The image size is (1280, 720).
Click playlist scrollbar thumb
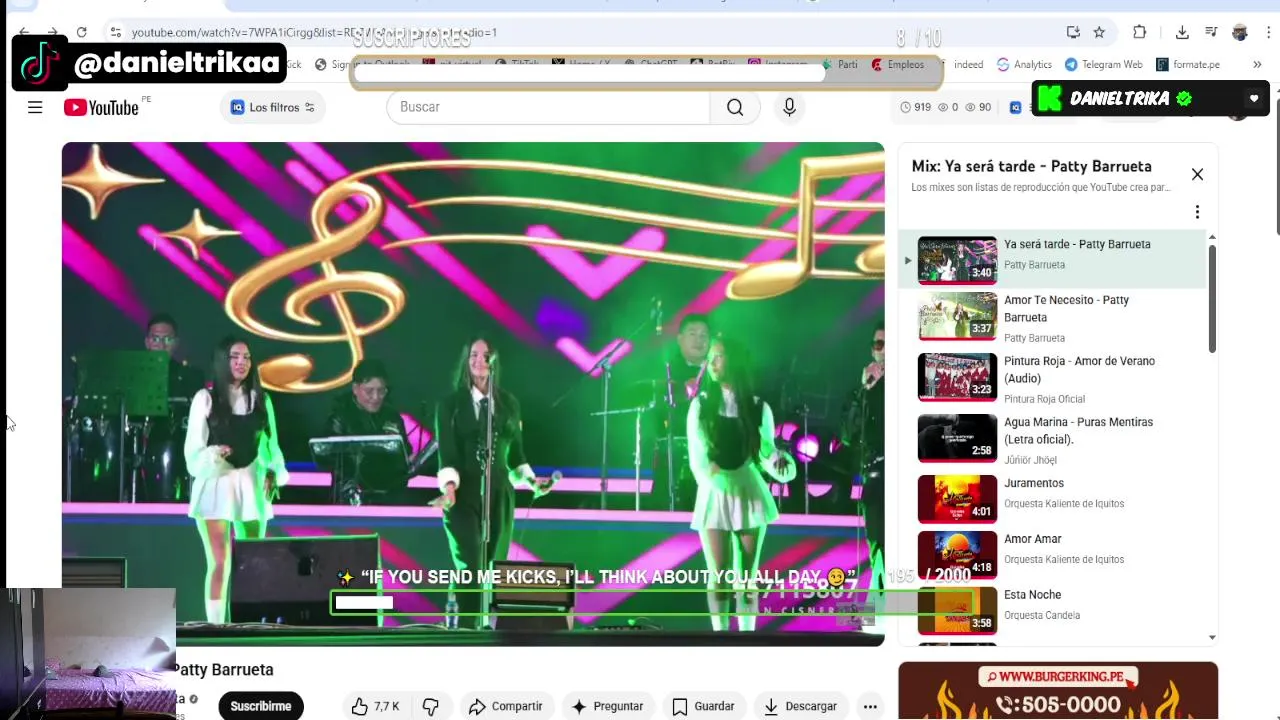click(x=1212, y=298)
